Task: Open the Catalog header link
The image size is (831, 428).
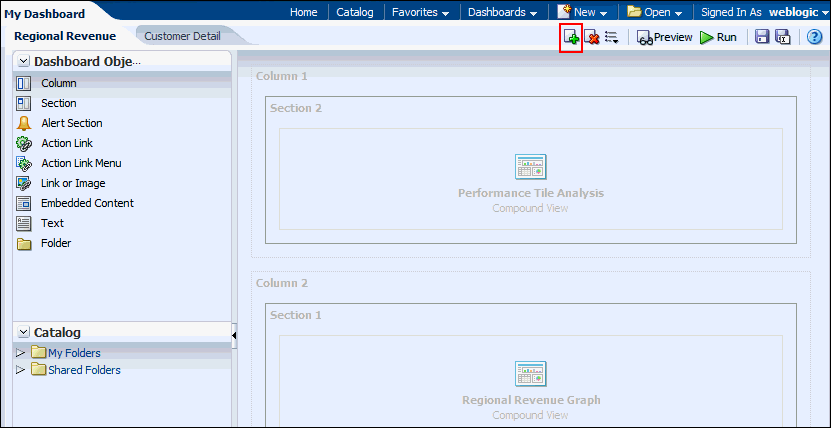Action: click(355, 12)
